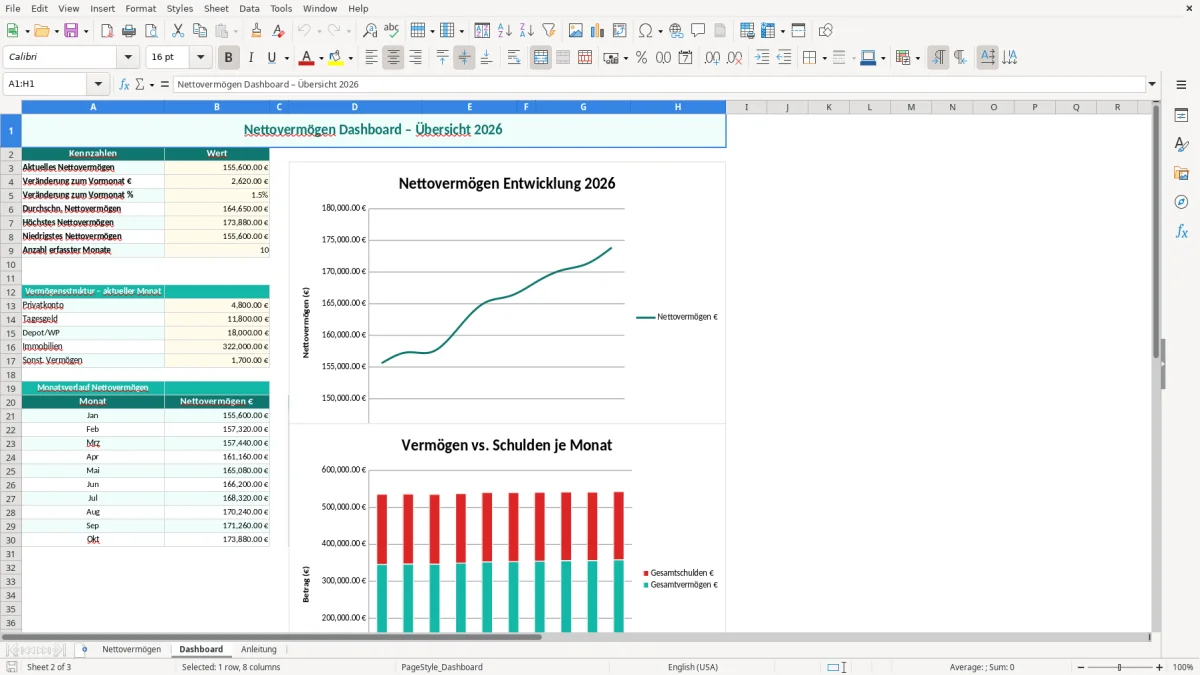Image resolution: width=1200 pixels, height=675 pixels.
Task: Open the sidebar Functions deck
Action: pos(1181,231)
